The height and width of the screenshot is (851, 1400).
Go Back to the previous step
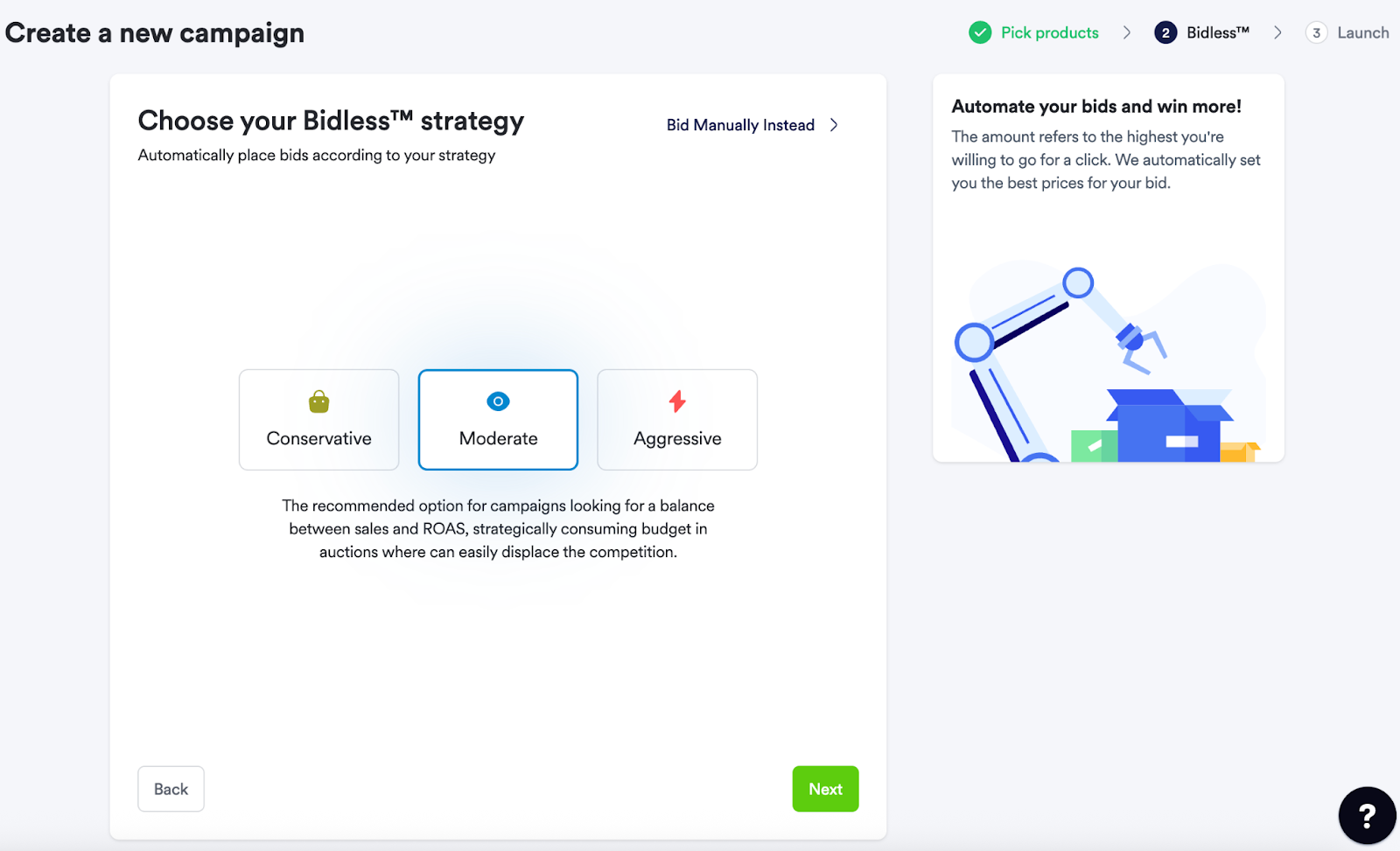(171, 789)
